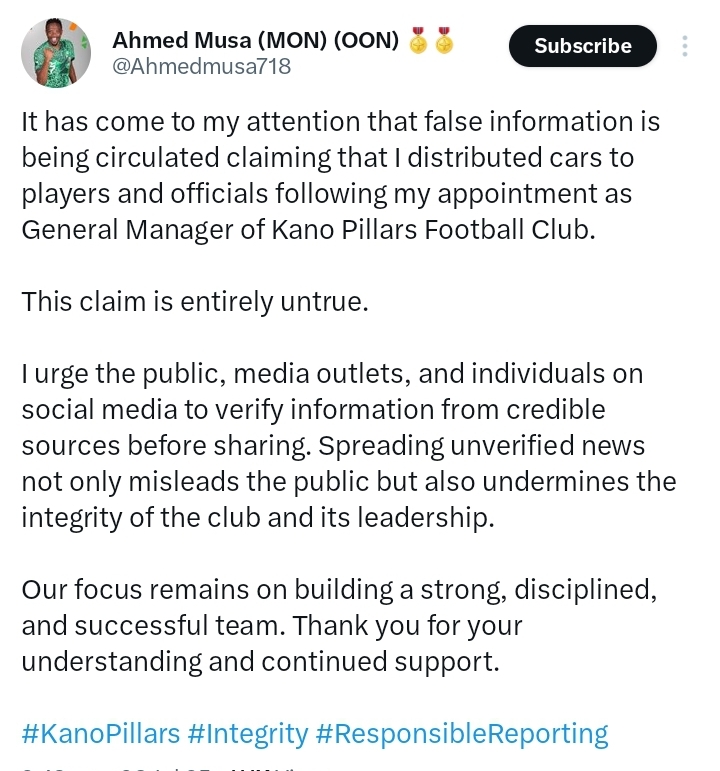Image resolution: width=720 pixels, height=771 pixels.
Task: Click the paragraph starting "I urge the public"
Action: (x=349, y=445)
